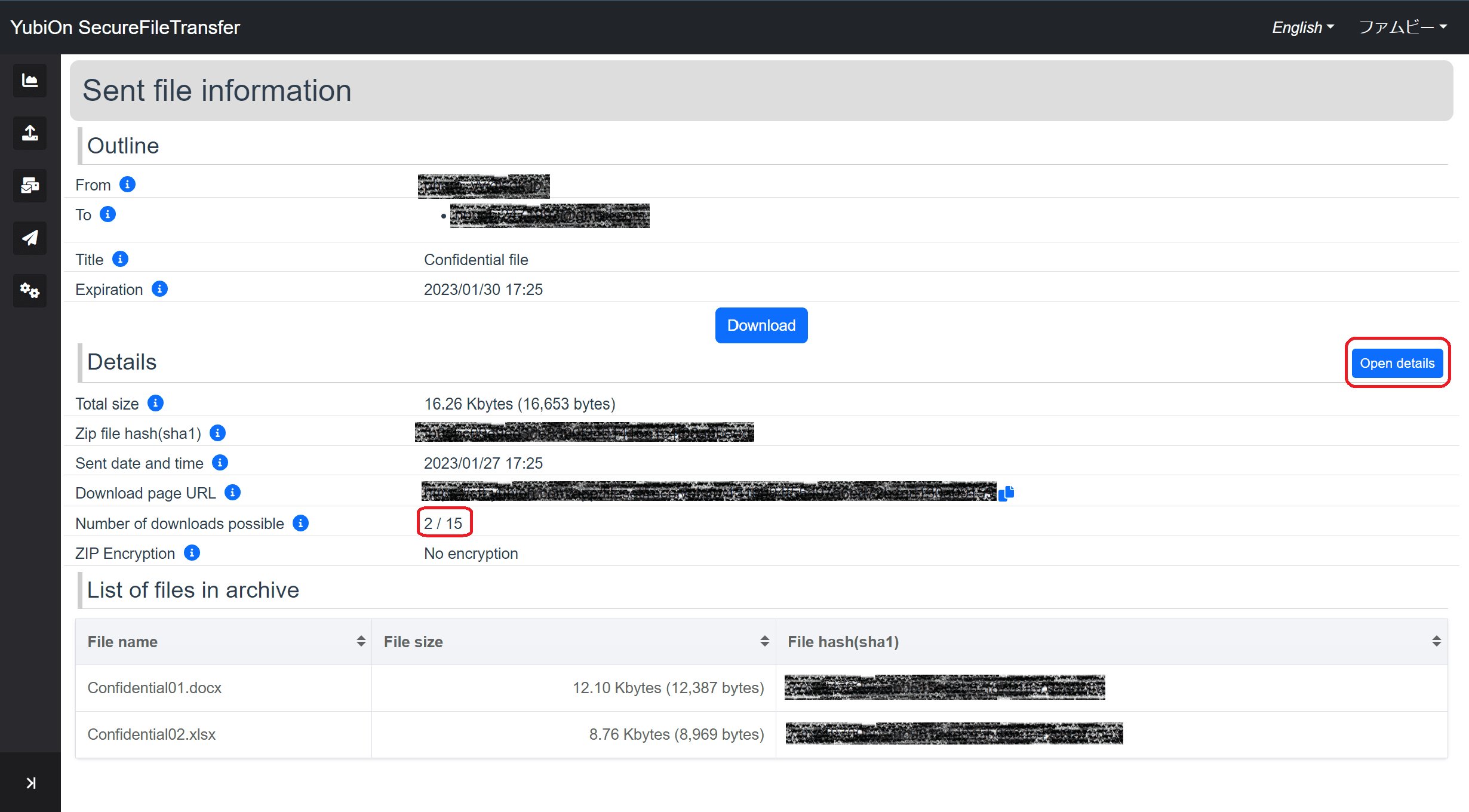The width and height of the screenshot is (1469, 812).
Task: Open the settings gears sidebar icon
Action: pos(30,290)
